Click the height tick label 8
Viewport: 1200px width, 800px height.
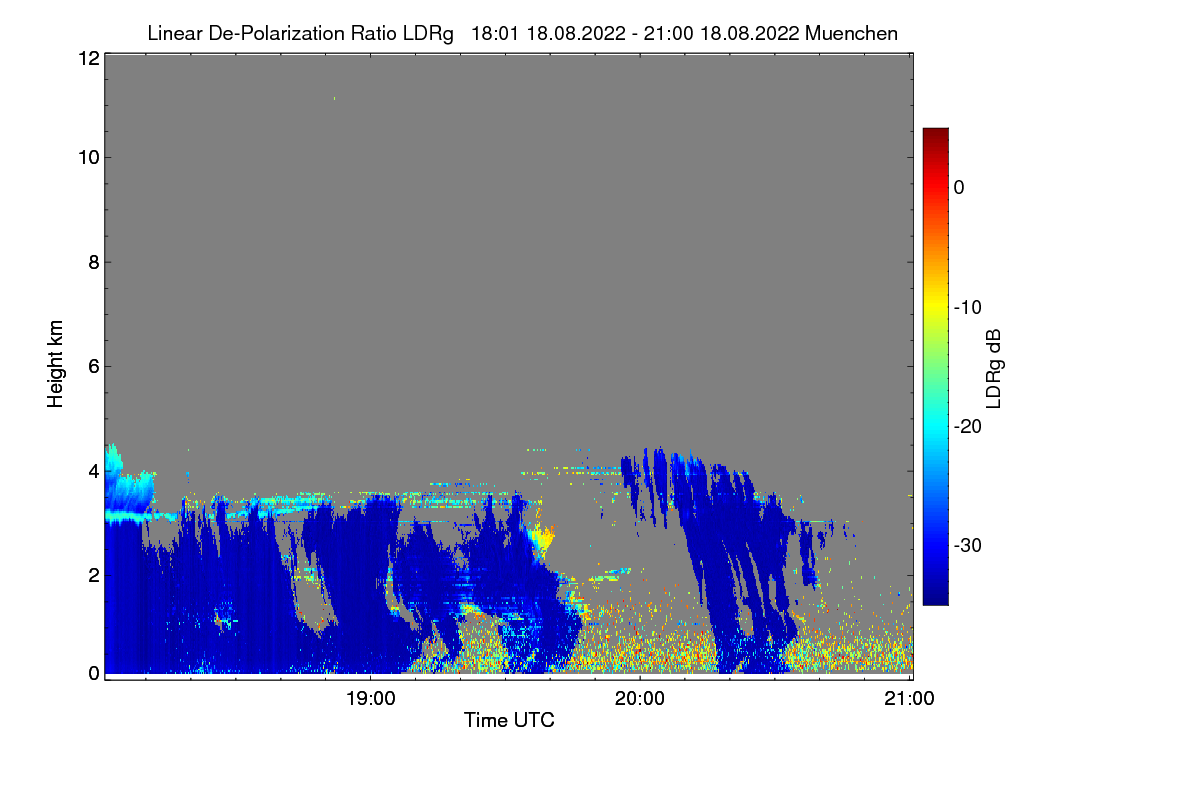tap(93, 263)
